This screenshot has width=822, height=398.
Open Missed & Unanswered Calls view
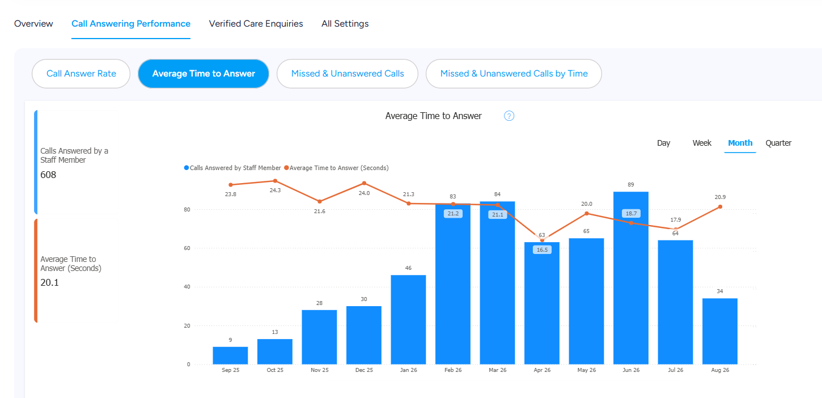(348, 73)
